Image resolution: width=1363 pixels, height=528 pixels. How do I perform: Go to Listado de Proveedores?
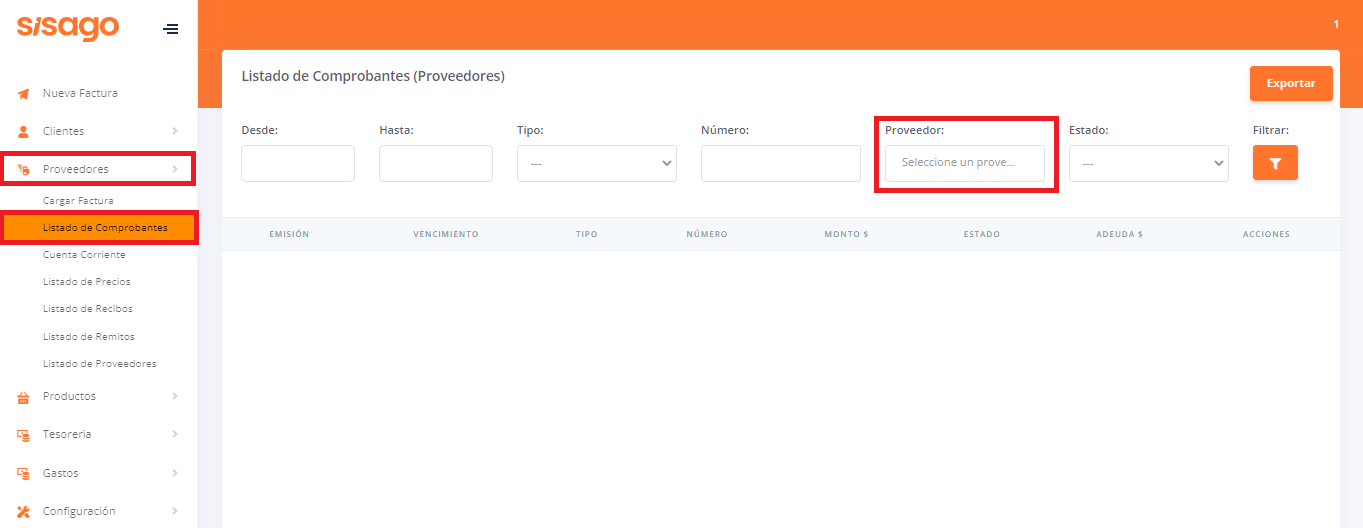[x=99, y=364]
